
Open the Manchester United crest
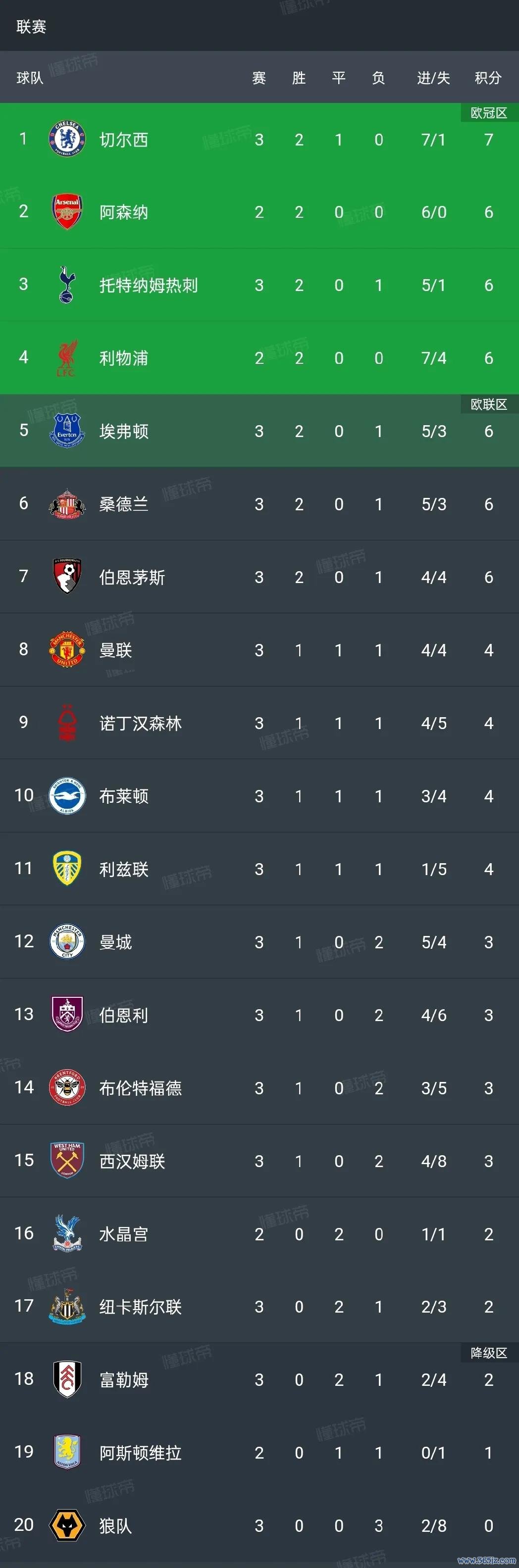pyautogui.click(x=67, y=649)
